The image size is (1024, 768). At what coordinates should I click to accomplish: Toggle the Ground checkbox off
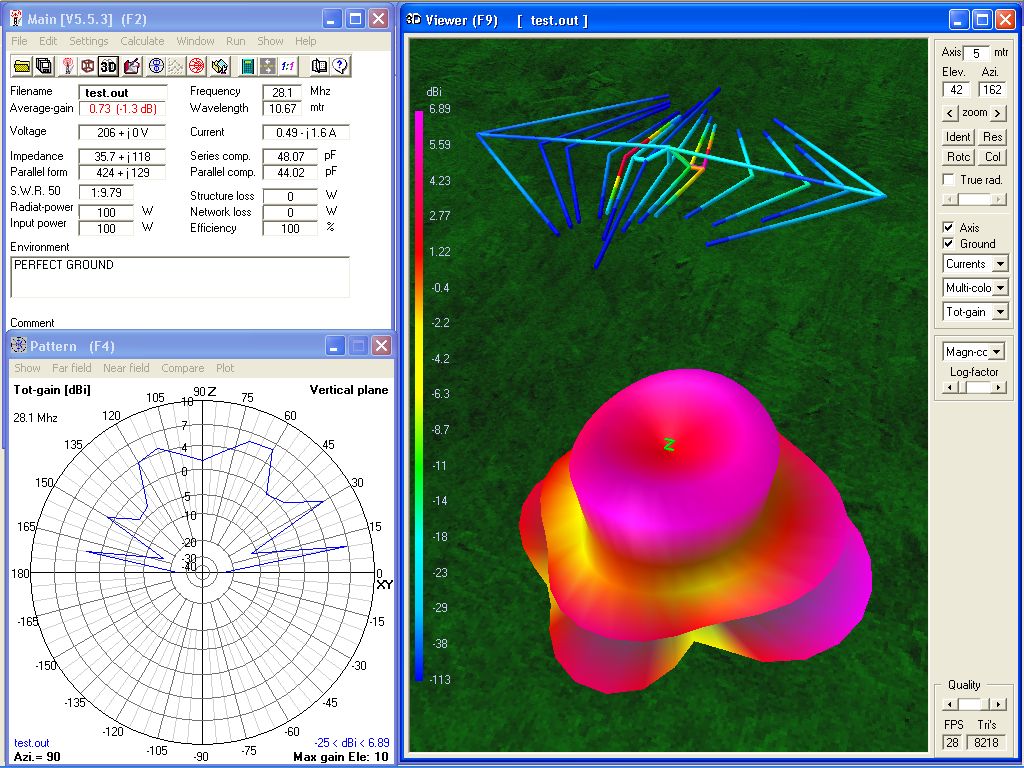click(x=948, y=244)
